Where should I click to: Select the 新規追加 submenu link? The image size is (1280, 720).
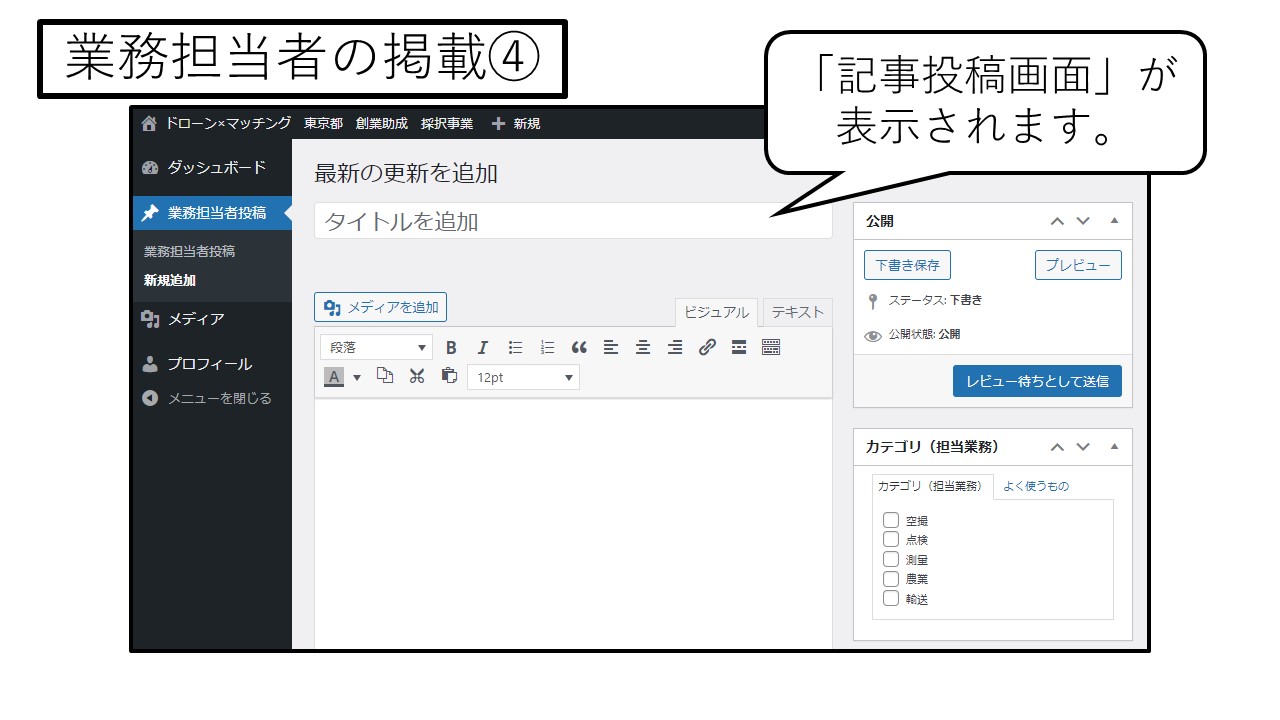click(170, 281)
